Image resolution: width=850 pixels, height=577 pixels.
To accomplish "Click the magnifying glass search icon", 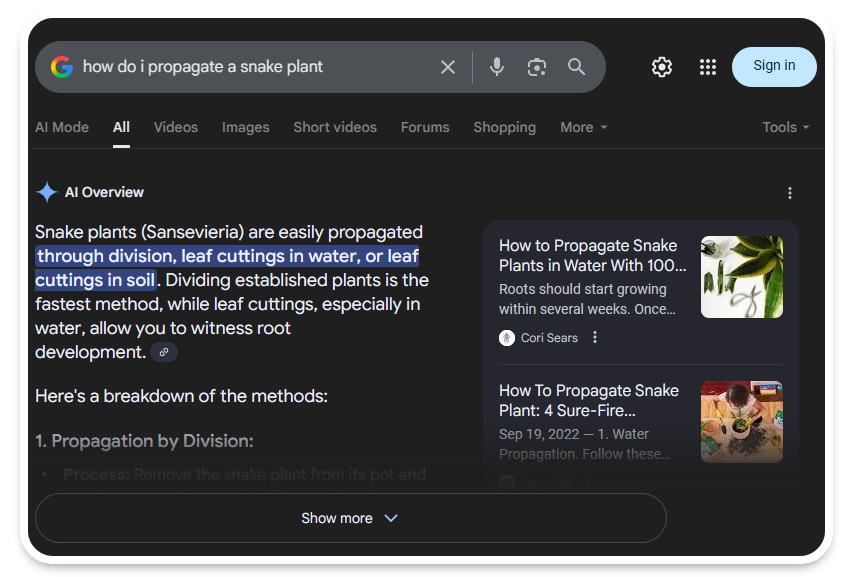I will click(577, 67).
